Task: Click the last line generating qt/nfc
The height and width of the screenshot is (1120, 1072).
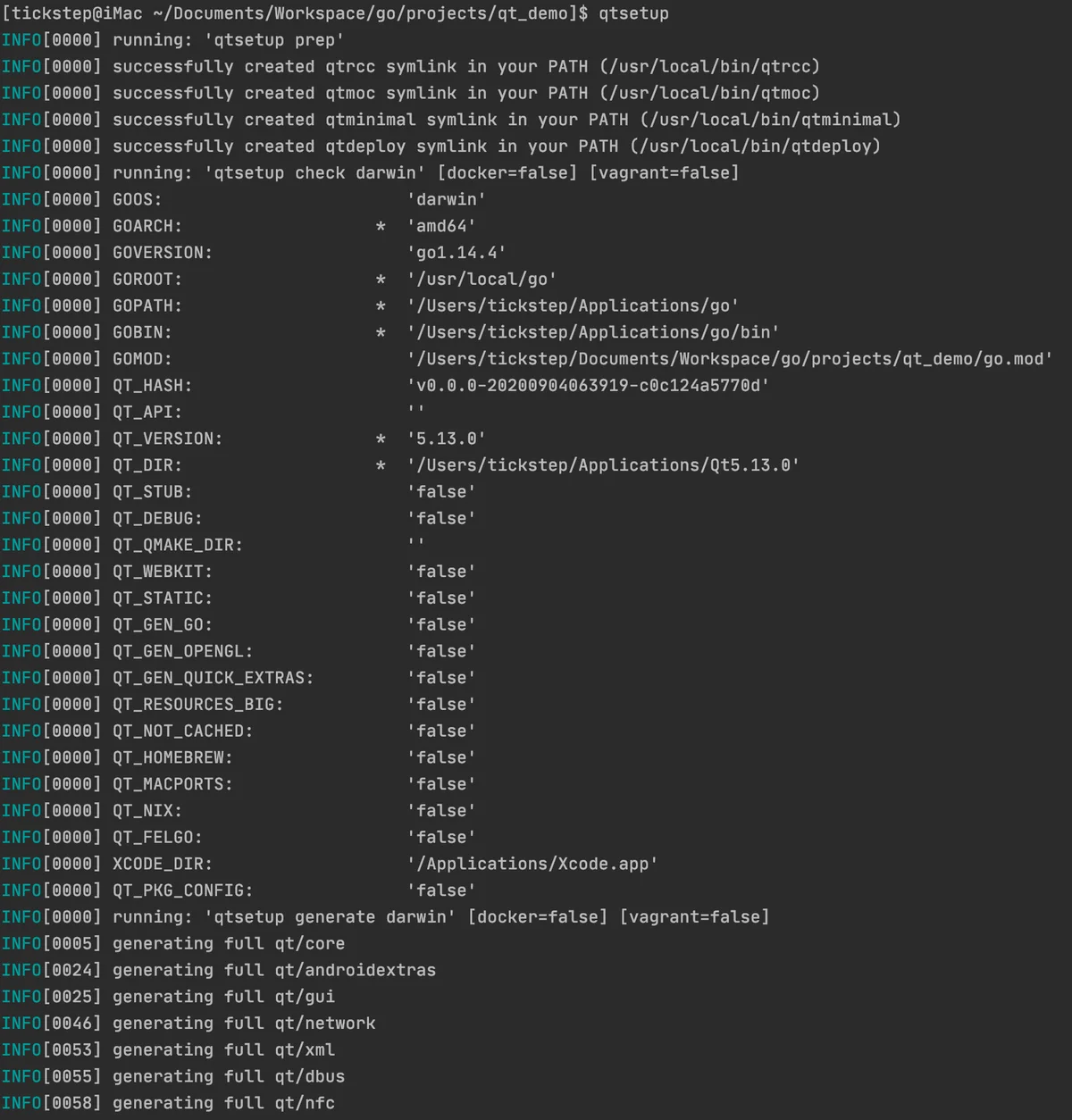Action: (x=168, y=1103)
